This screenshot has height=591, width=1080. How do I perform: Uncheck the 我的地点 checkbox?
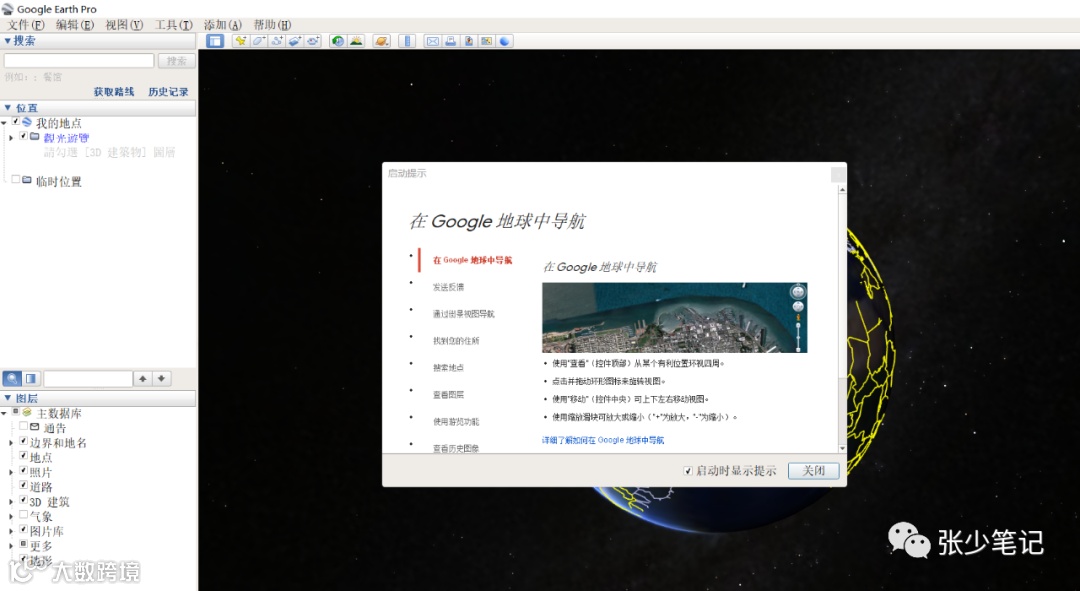click(x=15, y=121)
